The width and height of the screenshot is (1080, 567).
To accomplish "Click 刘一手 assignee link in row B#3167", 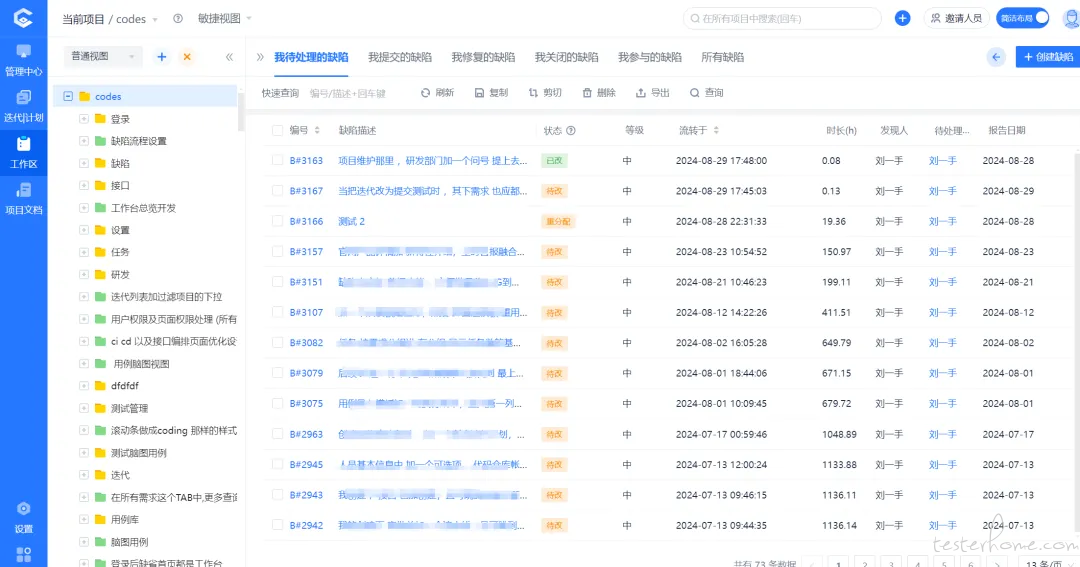I will pos(942,191).
